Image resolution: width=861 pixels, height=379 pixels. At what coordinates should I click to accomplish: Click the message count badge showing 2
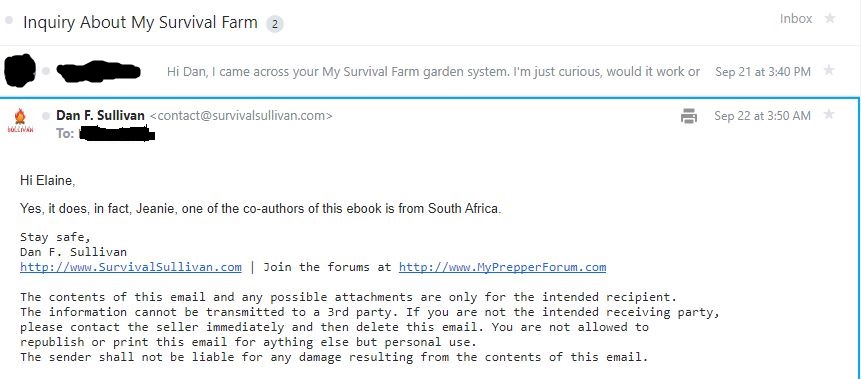tap(275, 24)
